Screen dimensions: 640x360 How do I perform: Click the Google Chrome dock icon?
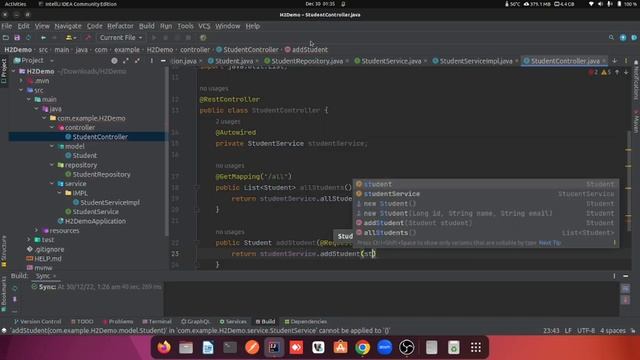(362, 347)
